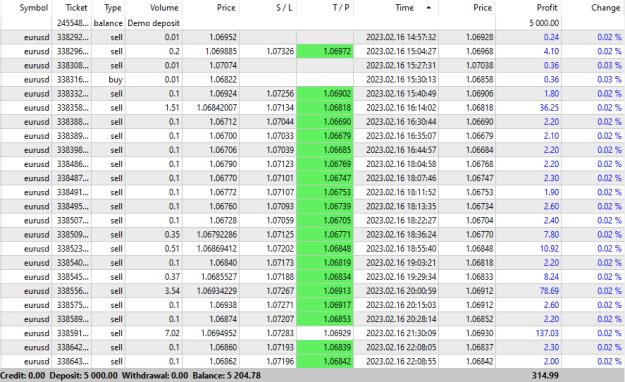
Task: Select trade closed at 2023.02.16 14:57:32
Action: [x=312, y=37]
